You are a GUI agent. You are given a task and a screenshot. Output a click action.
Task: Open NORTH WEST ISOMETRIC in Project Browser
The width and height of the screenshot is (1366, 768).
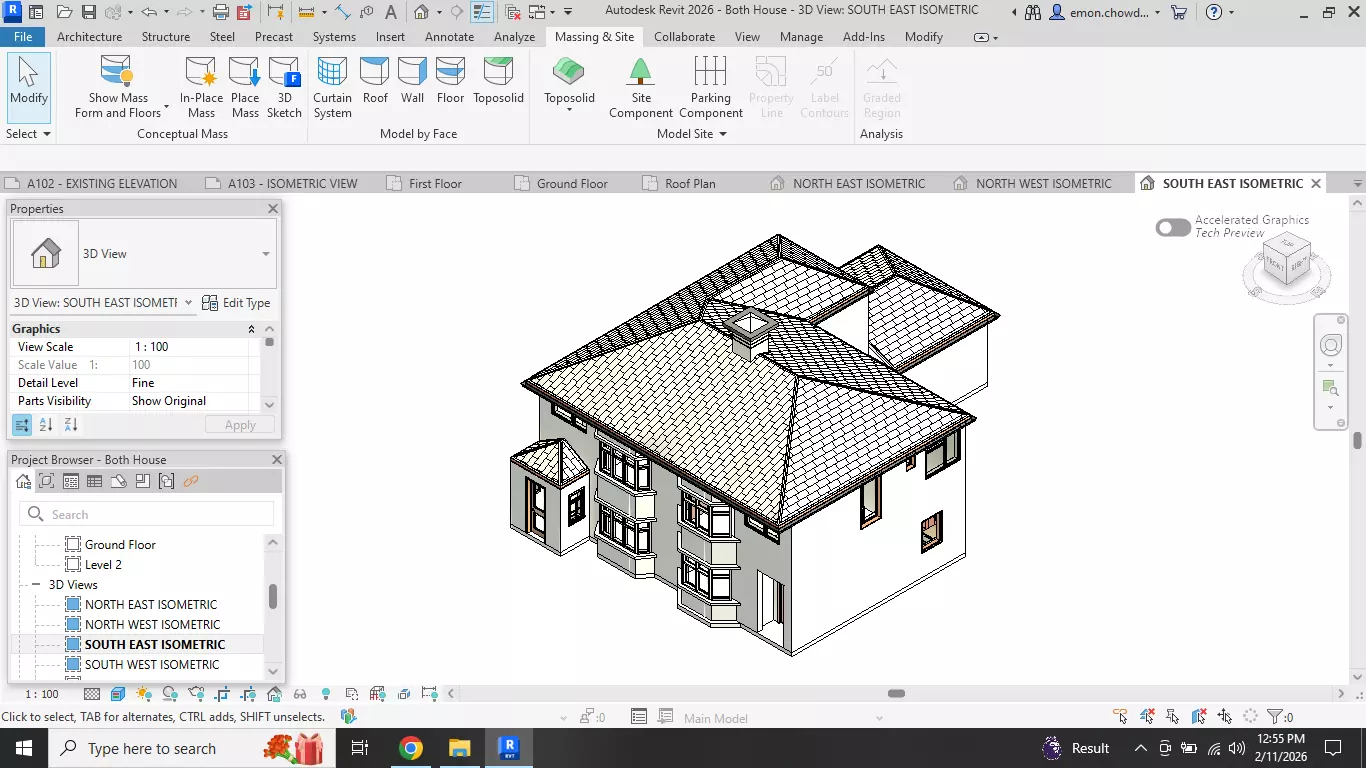pyautogui.click(x=152, y=625)
